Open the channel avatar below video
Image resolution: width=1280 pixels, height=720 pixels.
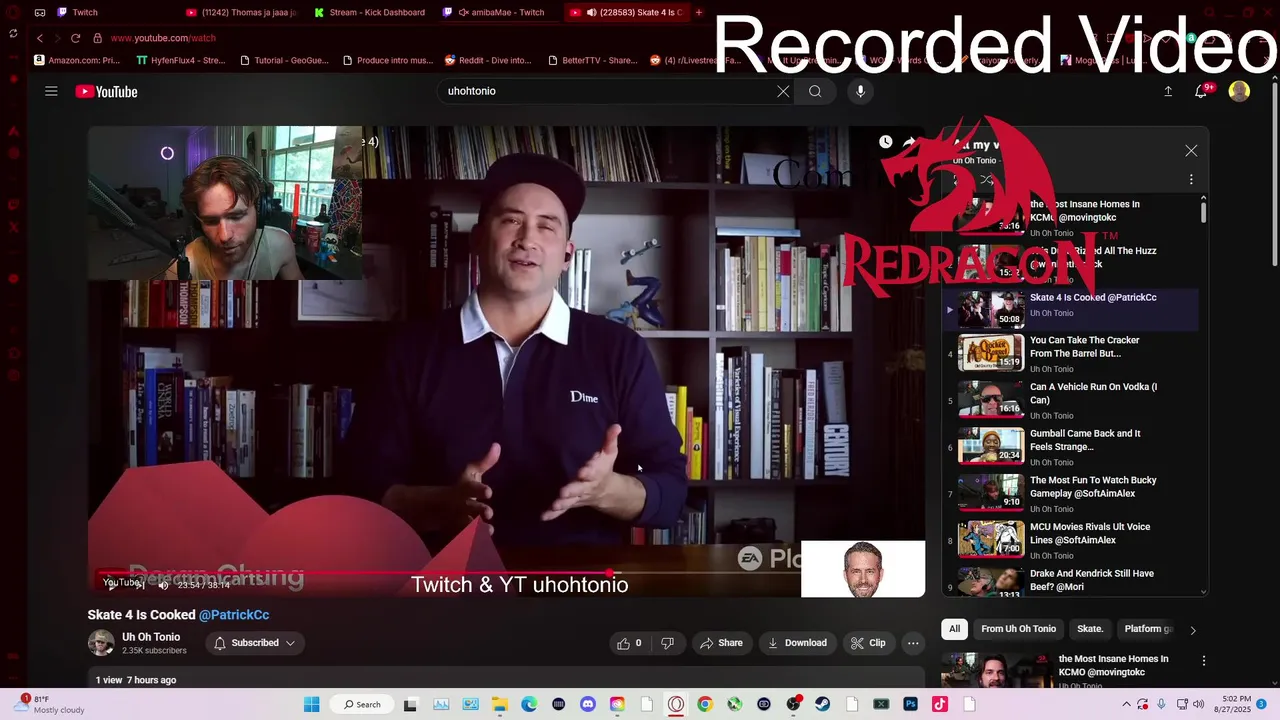pyautogui.click(x=101, y=643)
